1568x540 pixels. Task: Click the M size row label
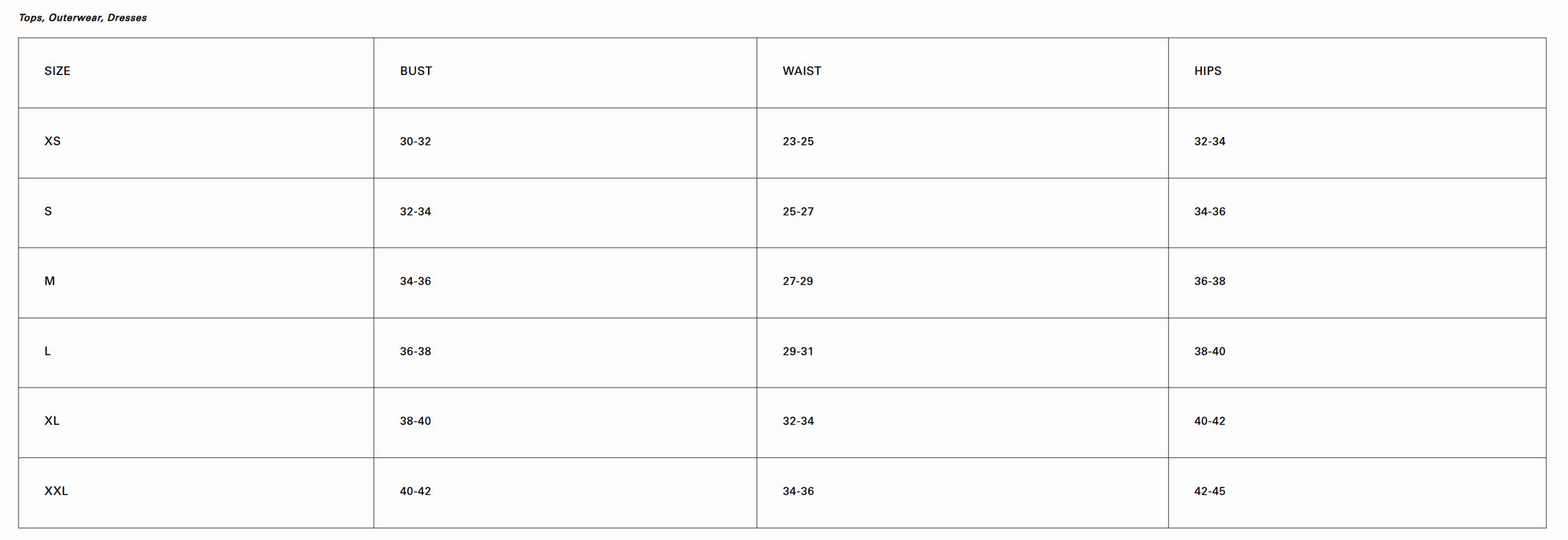[50, 281]
